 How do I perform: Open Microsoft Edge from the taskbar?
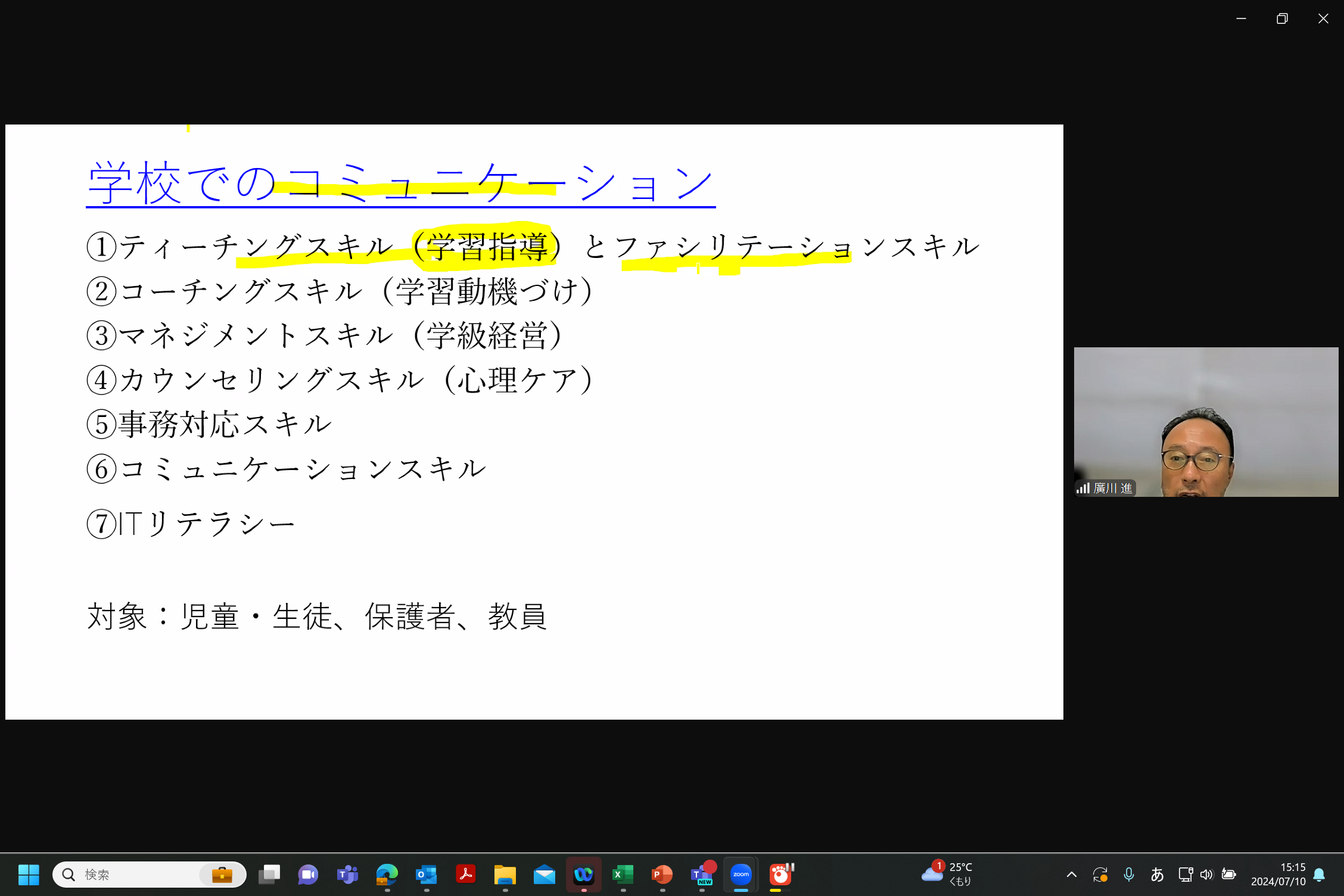pos(387,875)
